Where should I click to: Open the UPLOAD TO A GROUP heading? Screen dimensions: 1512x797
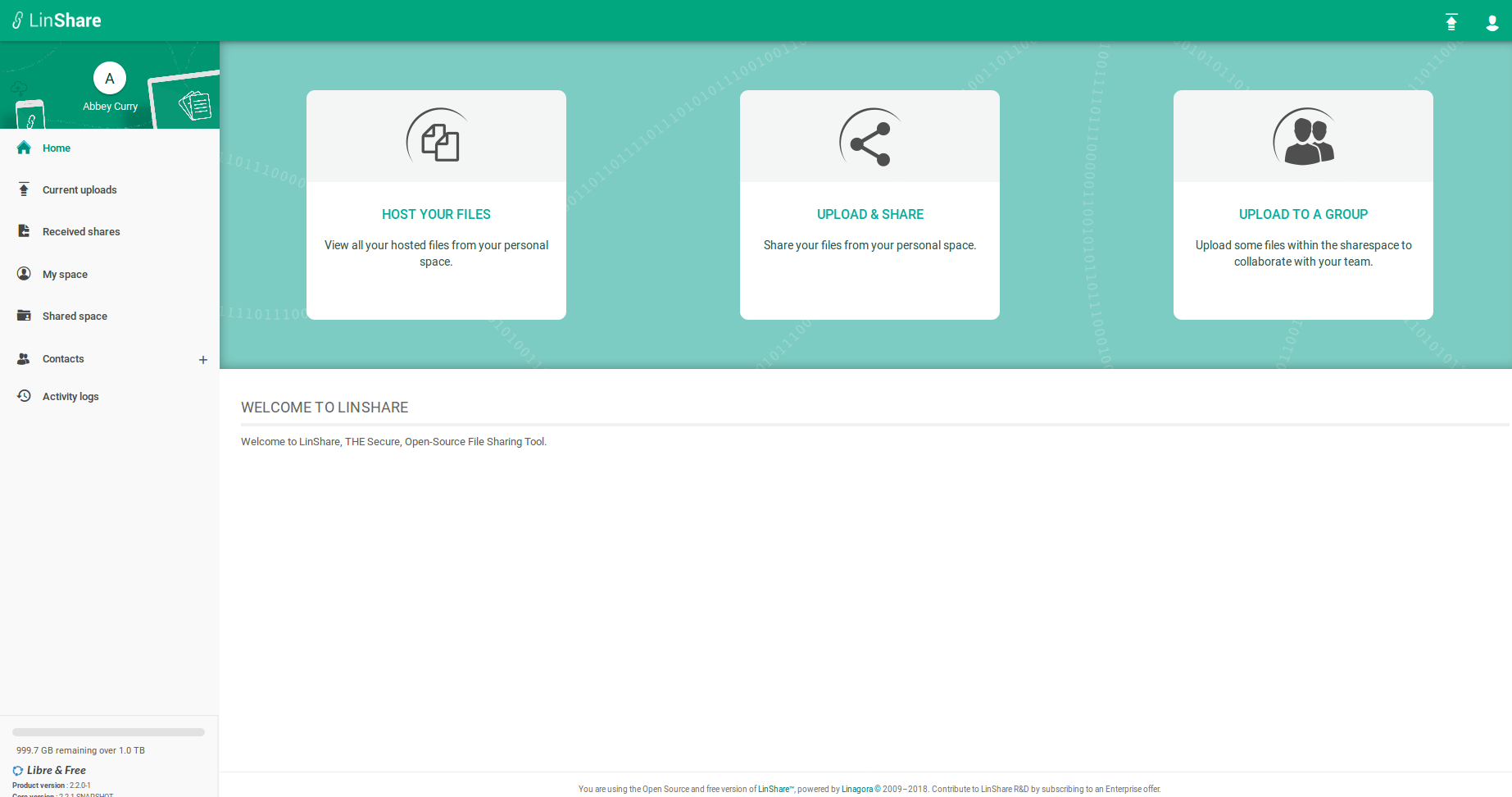pos(1303,214)
